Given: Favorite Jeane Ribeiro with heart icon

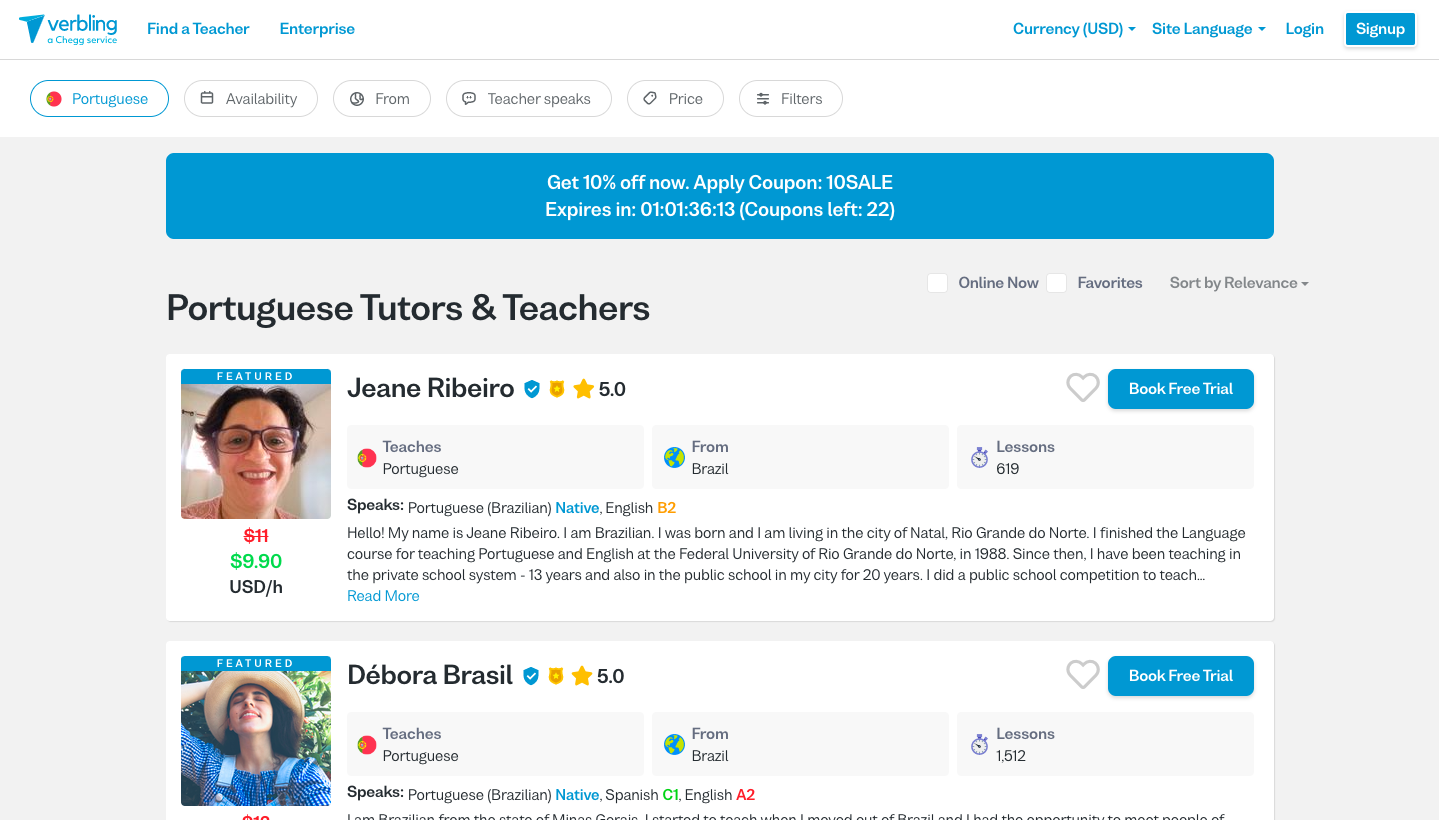Looking at the screenshot, I should point(1082,388).
